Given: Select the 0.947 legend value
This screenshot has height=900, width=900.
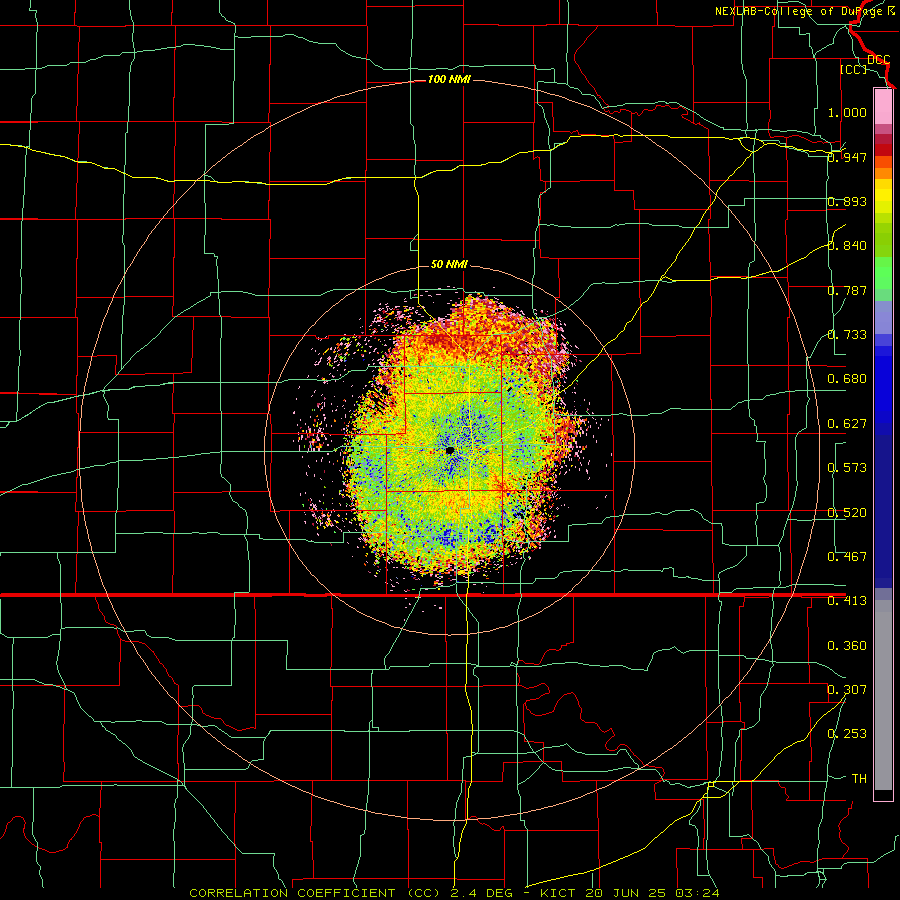Looking at the screenshot, I should (847, 157).
